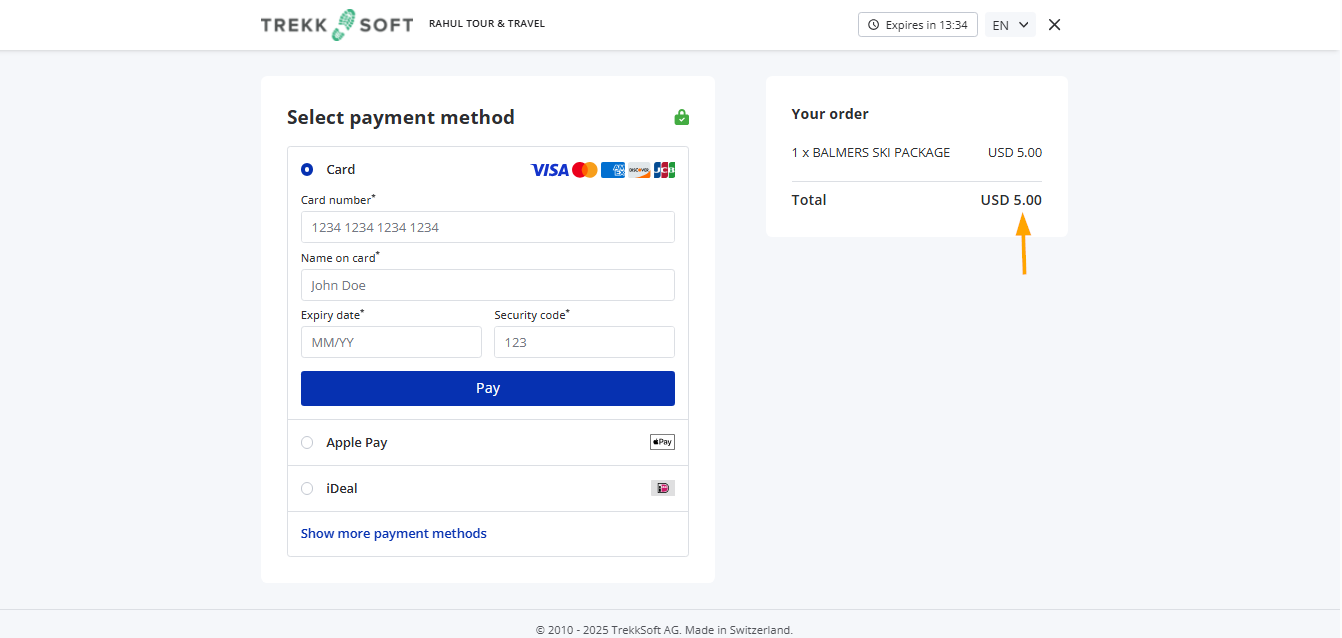This screenshot has width=1342, height=638.
Task: Focus the Card number field
Action: pos(487,227)
